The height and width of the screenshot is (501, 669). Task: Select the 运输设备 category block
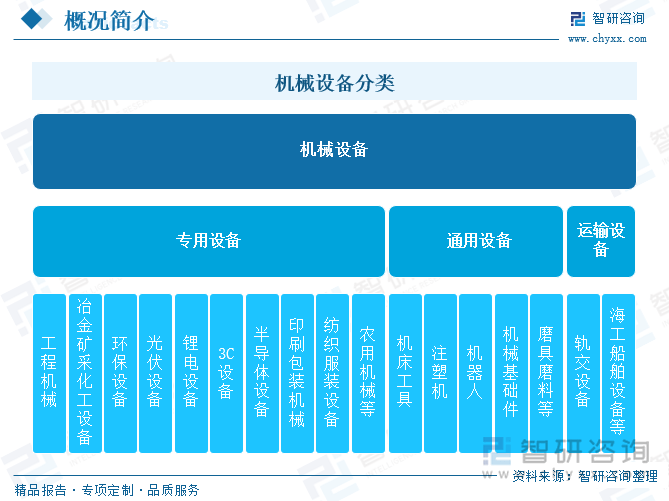tap(601, 241)
